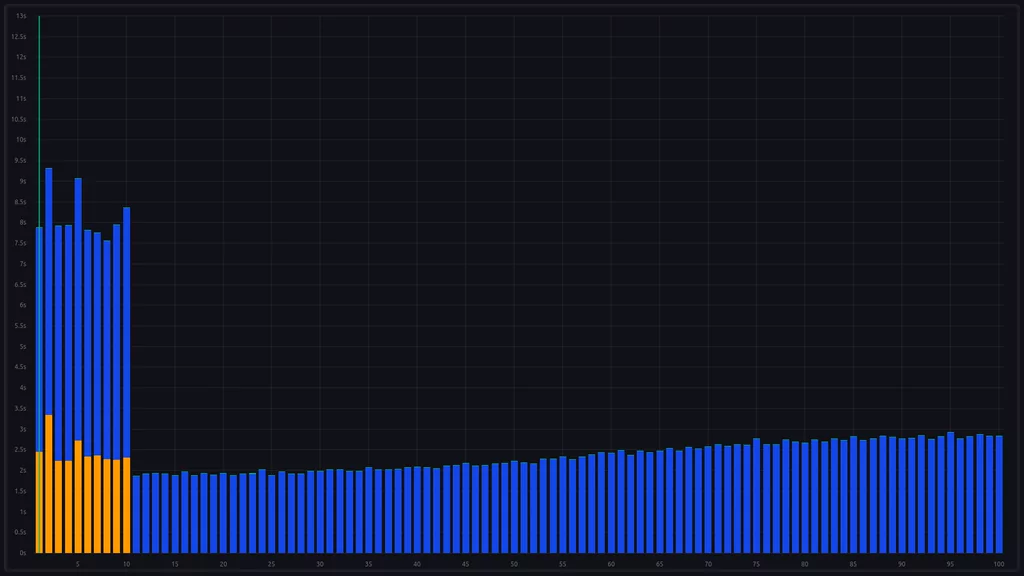The width and height of the screenshot is (1024, 576).
Task: Click the tallest bar near value 95
Action: [x=950, y=495]
